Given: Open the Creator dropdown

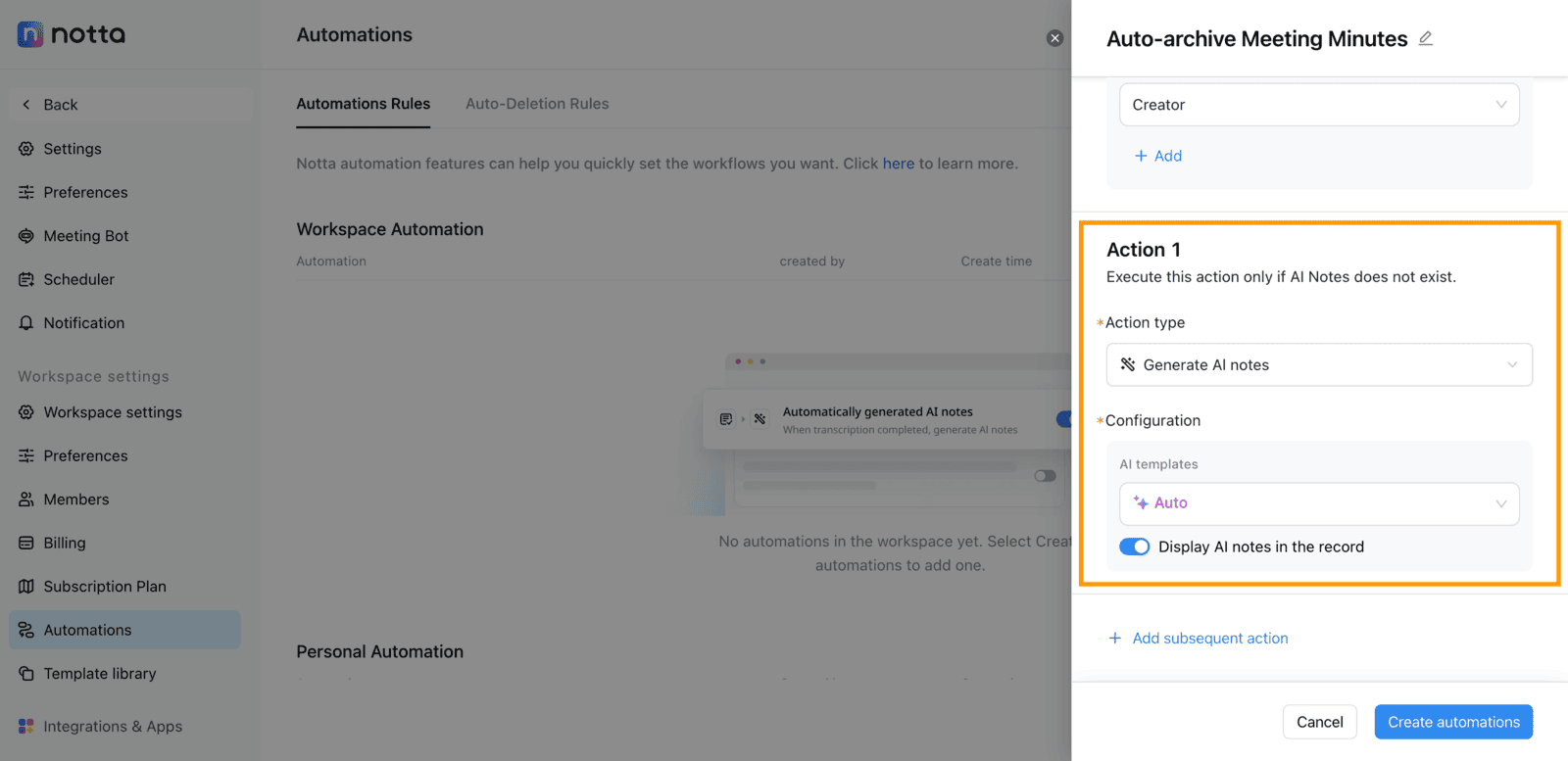Looking at the screenshot, I should 1319,105.
